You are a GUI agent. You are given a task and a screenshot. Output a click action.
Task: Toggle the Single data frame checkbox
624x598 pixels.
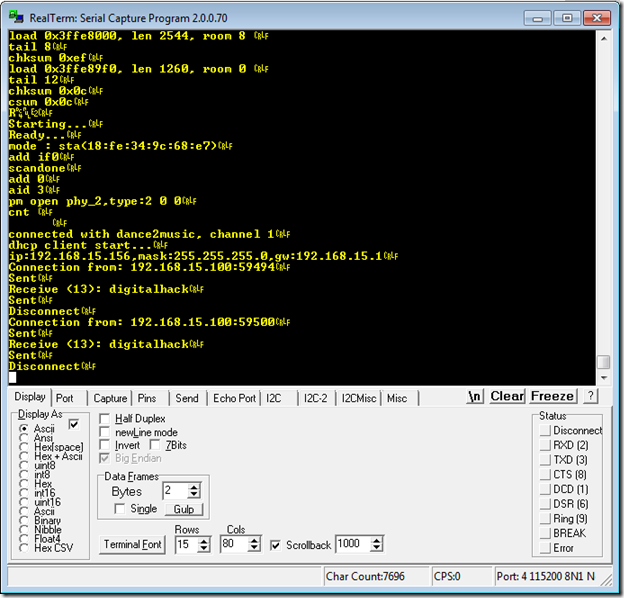[119, 508]
